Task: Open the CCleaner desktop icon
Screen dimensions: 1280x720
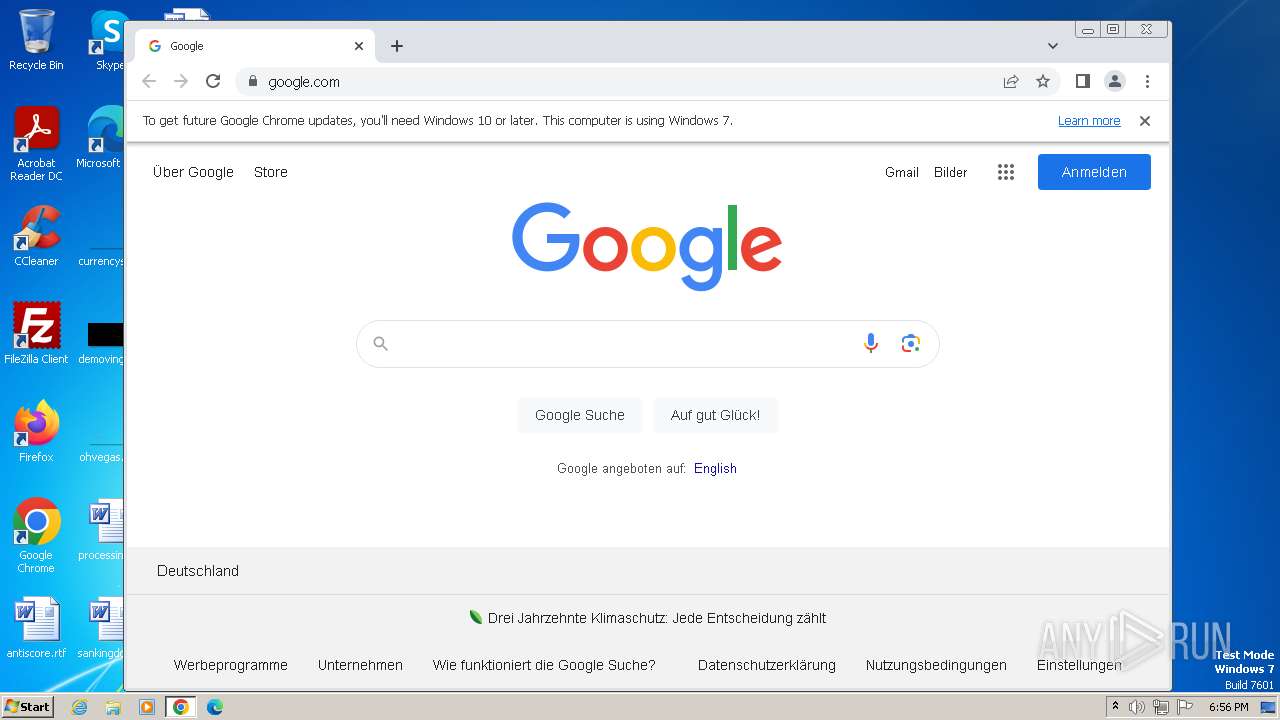Action: click(x=36, y=236)
